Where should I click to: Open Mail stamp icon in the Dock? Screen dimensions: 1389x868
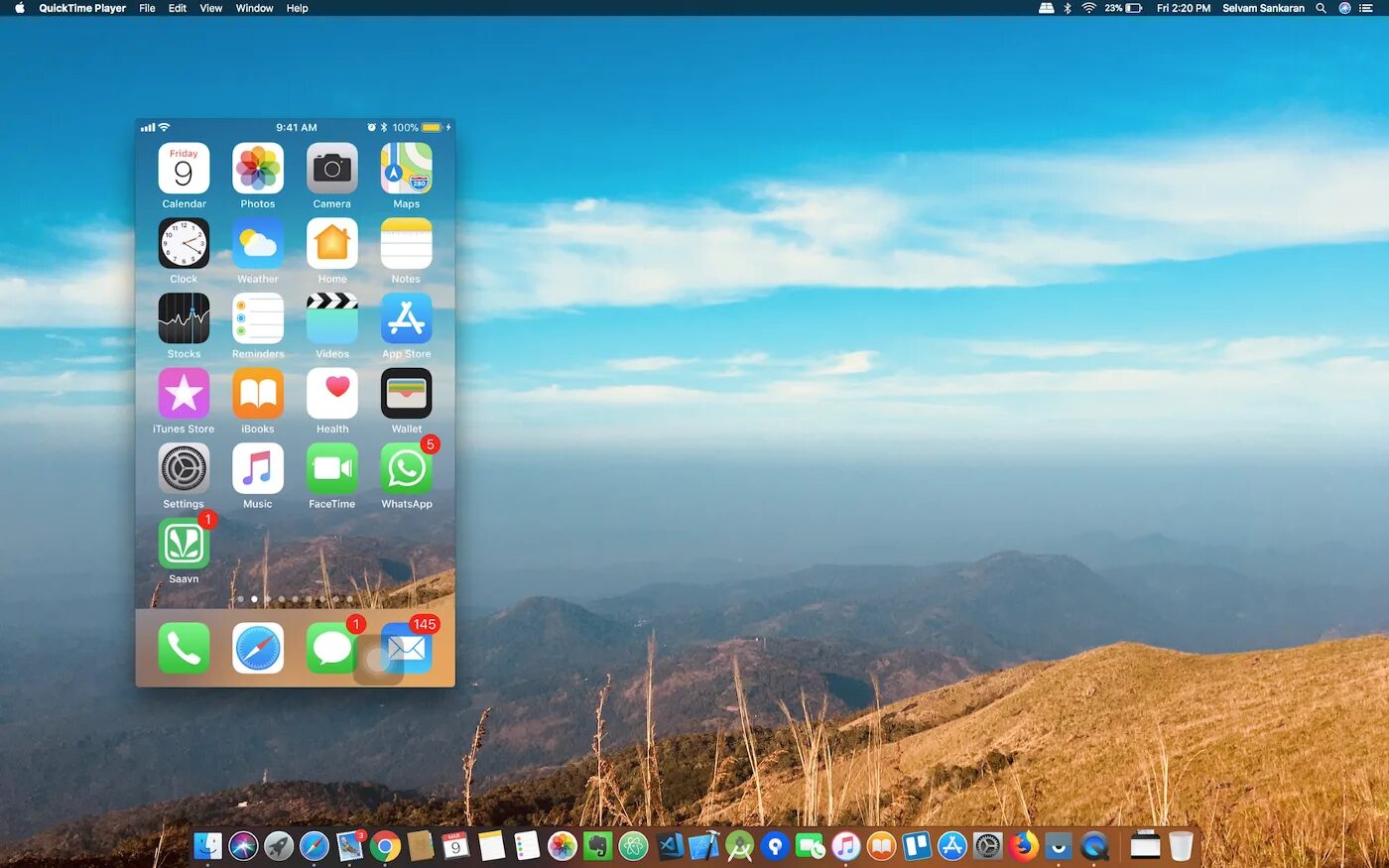pos(350,845)
